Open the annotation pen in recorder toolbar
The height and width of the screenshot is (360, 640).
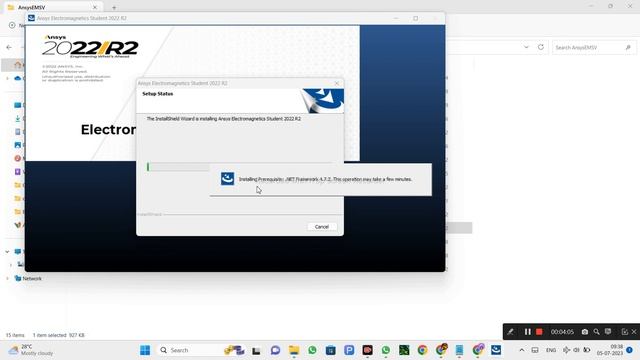coord(511,332)
